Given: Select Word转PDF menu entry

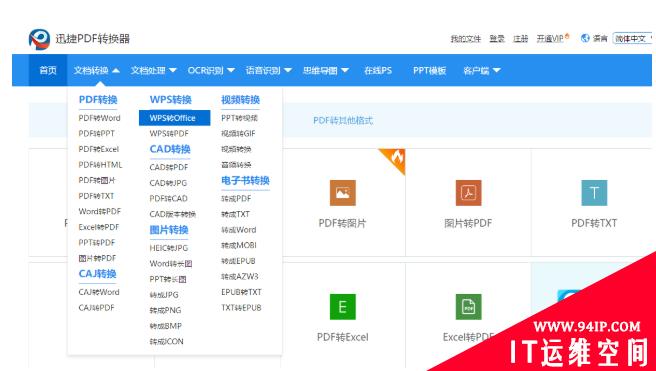Looking at the screenshot, I should [100, 211].
